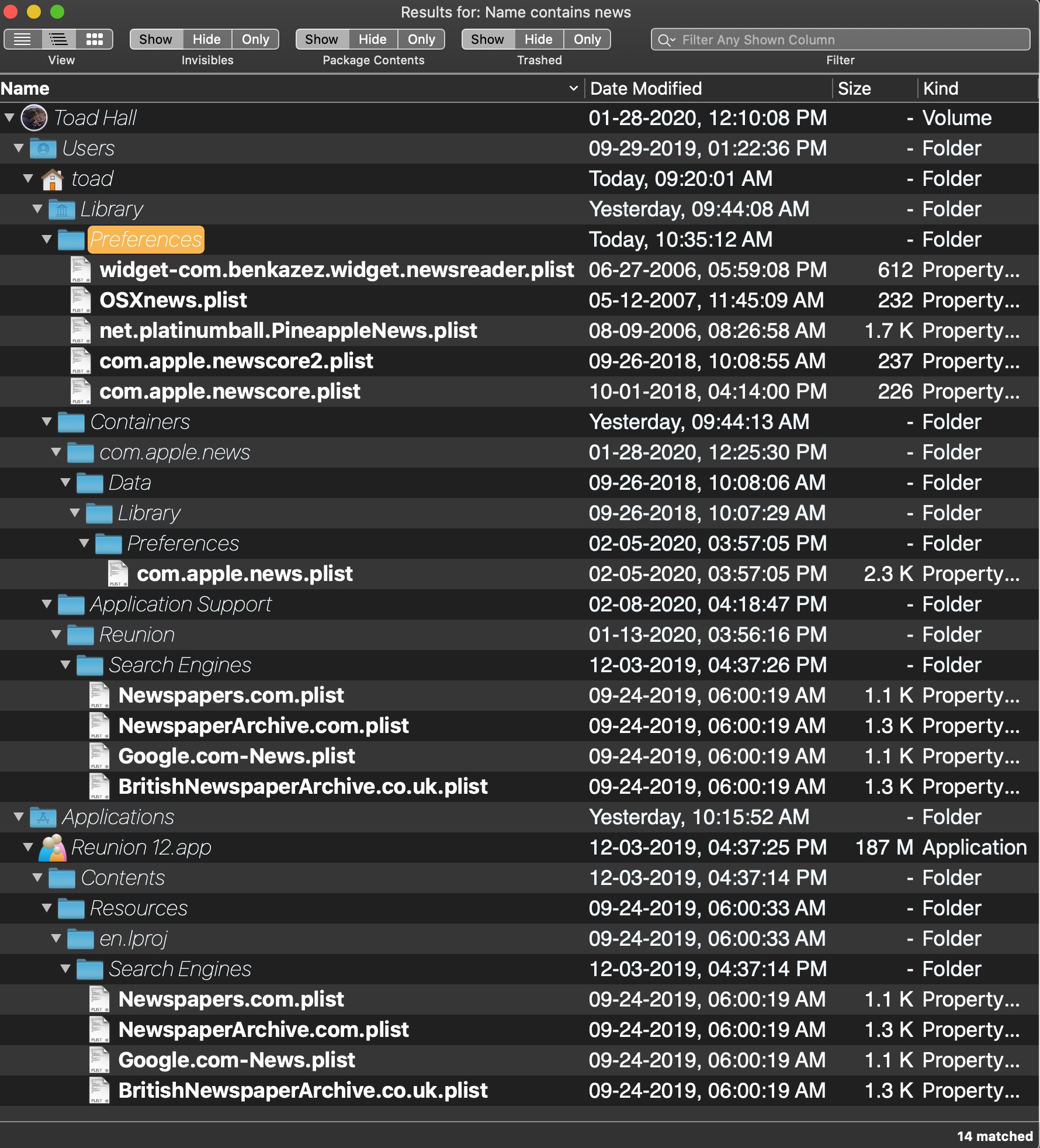Select the highlighted Preferences folder name
Viewport: 1040px width, 1148px height.
(146, 240)
